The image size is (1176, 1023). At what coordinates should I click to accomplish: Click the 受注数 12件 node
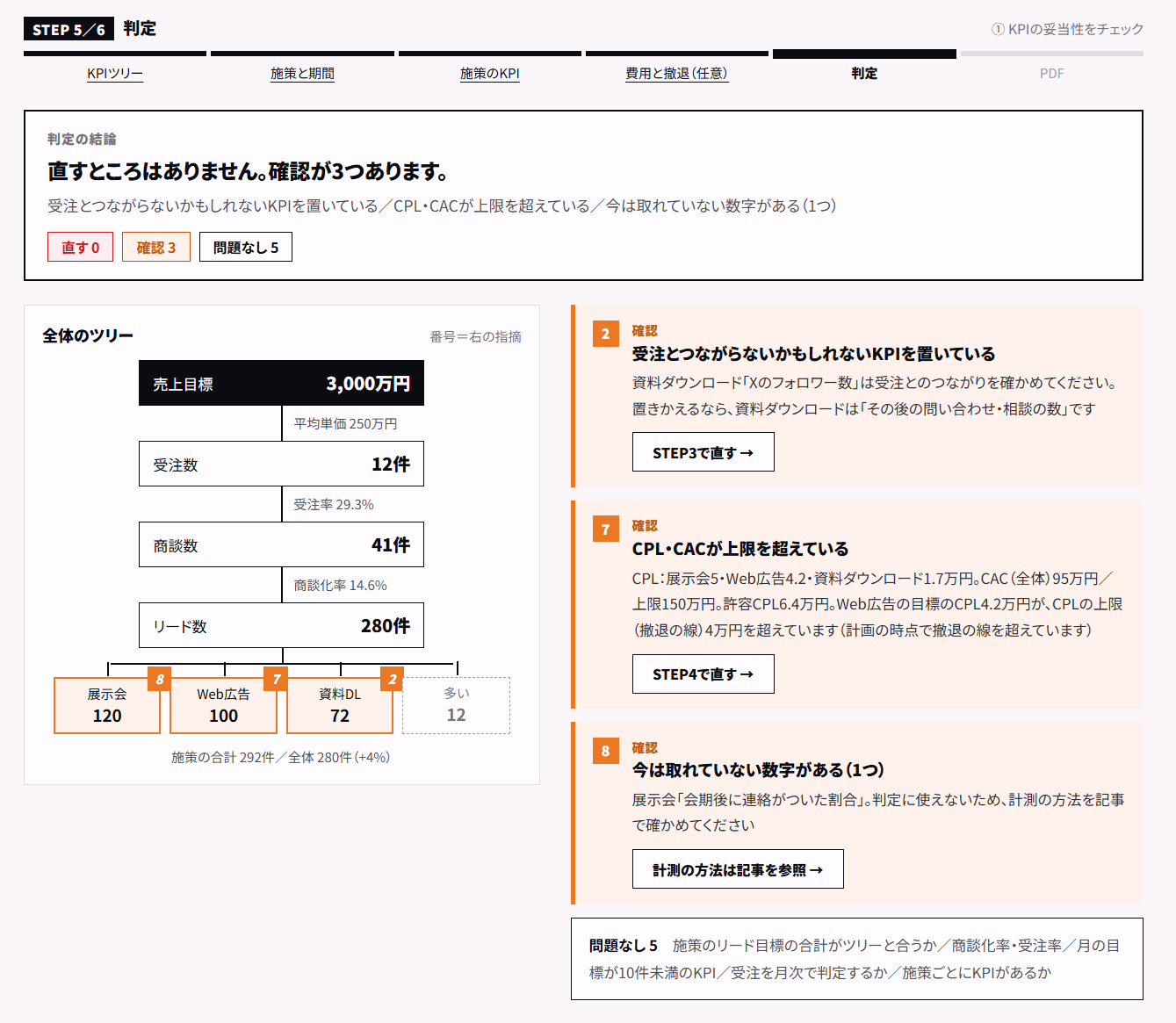[x=281, y=464]
